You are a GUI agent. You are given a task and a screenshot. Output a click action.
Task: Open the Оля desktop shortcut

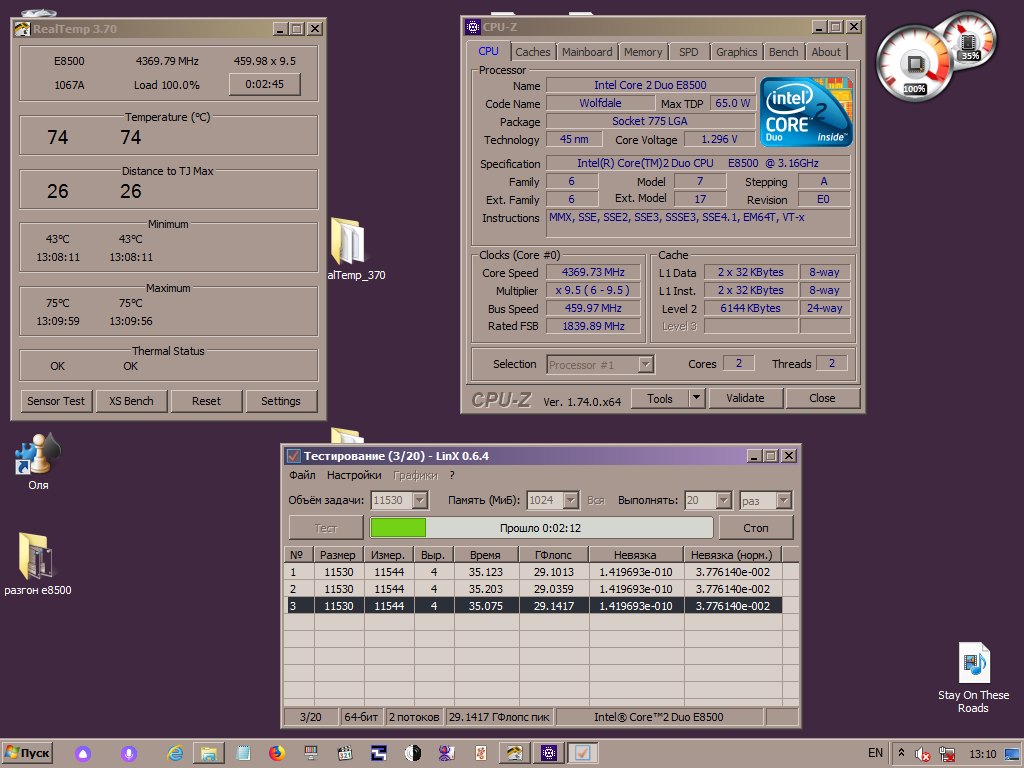pos(38,455)
